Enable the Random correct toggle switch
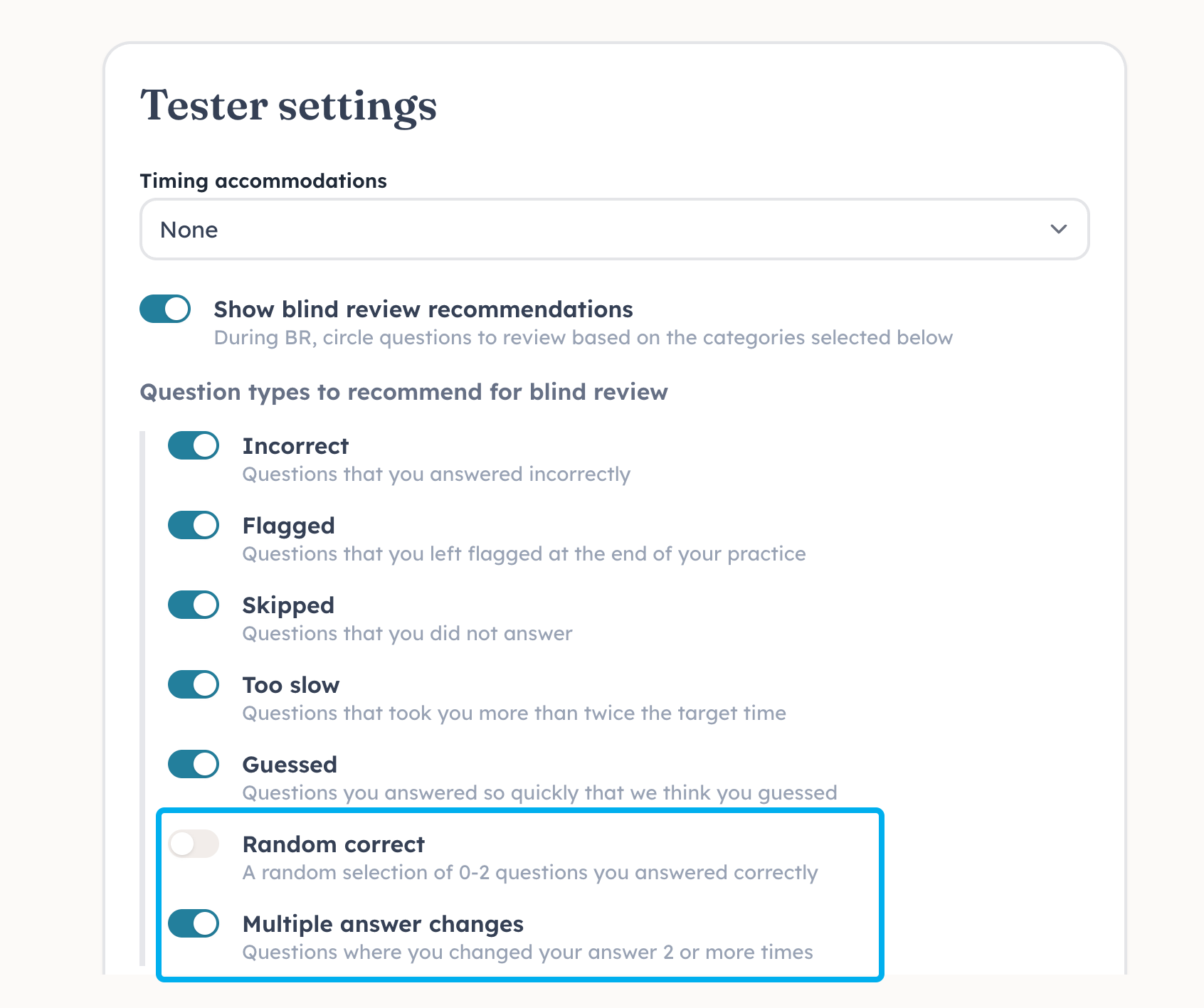This screenshot has height=1008, width=1204. [194, 844]
